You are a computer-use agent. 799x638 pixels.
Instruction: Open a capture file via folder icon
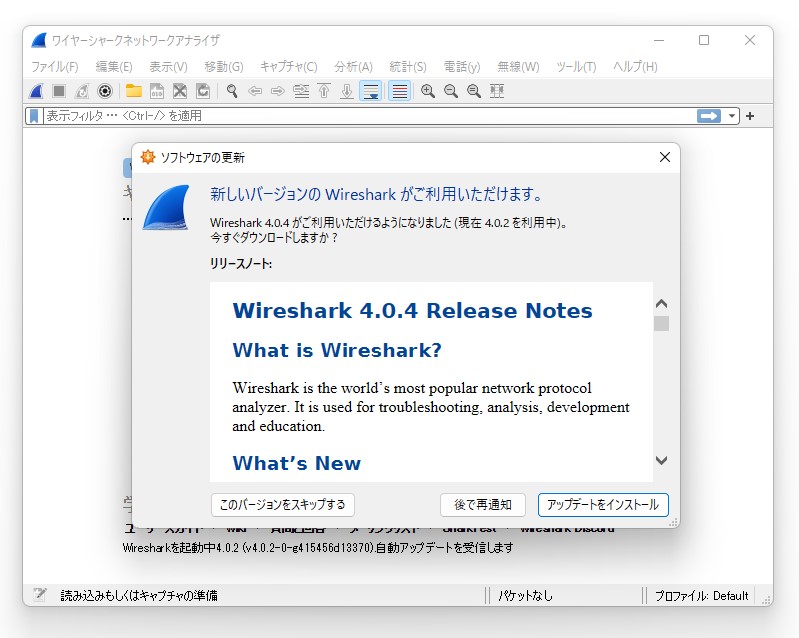coord(134,91)
